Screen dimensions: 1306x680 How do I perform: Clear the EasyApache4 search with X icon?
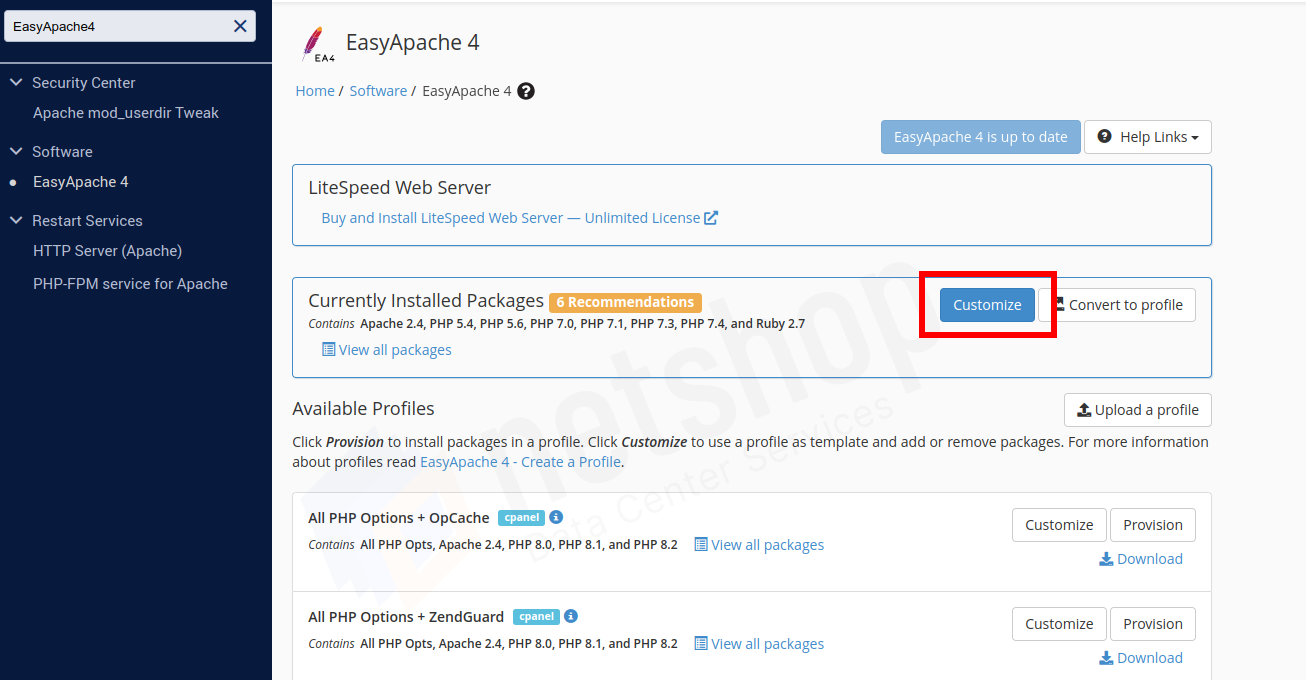(240, 27)
